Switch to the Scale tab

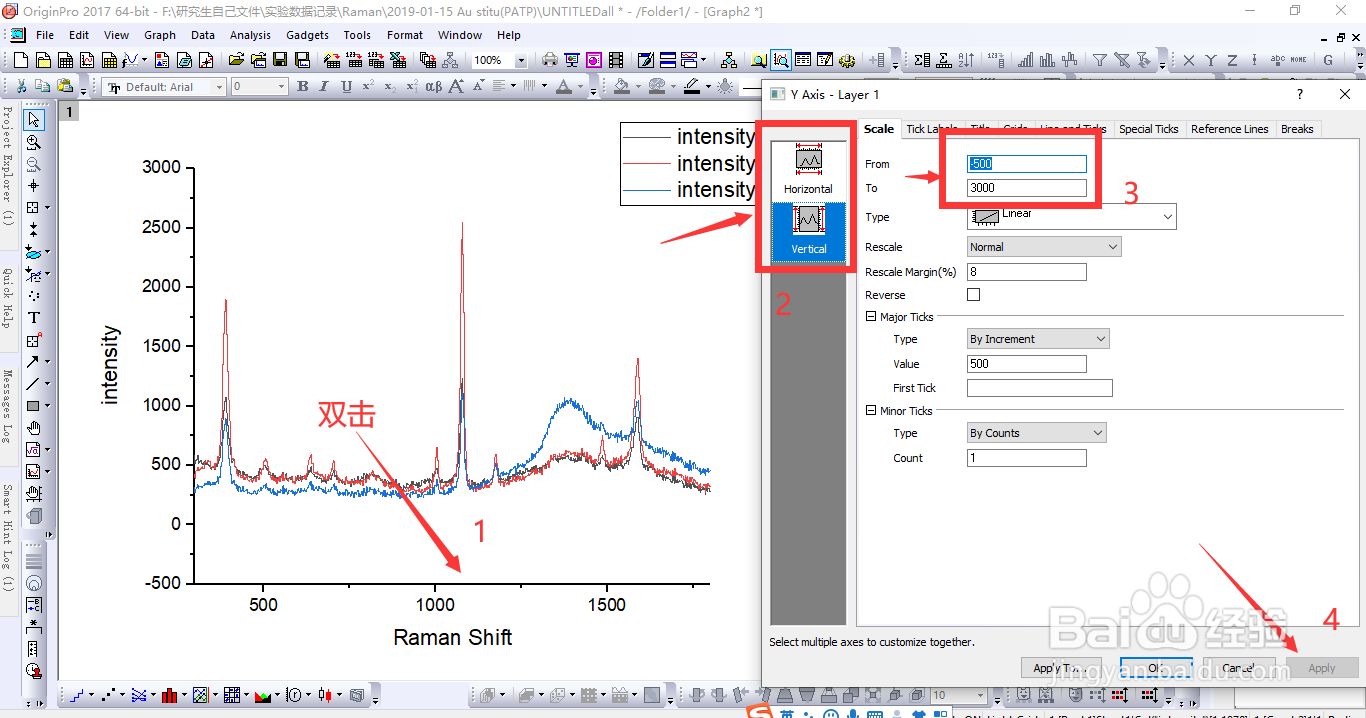(x=879, y=129)
